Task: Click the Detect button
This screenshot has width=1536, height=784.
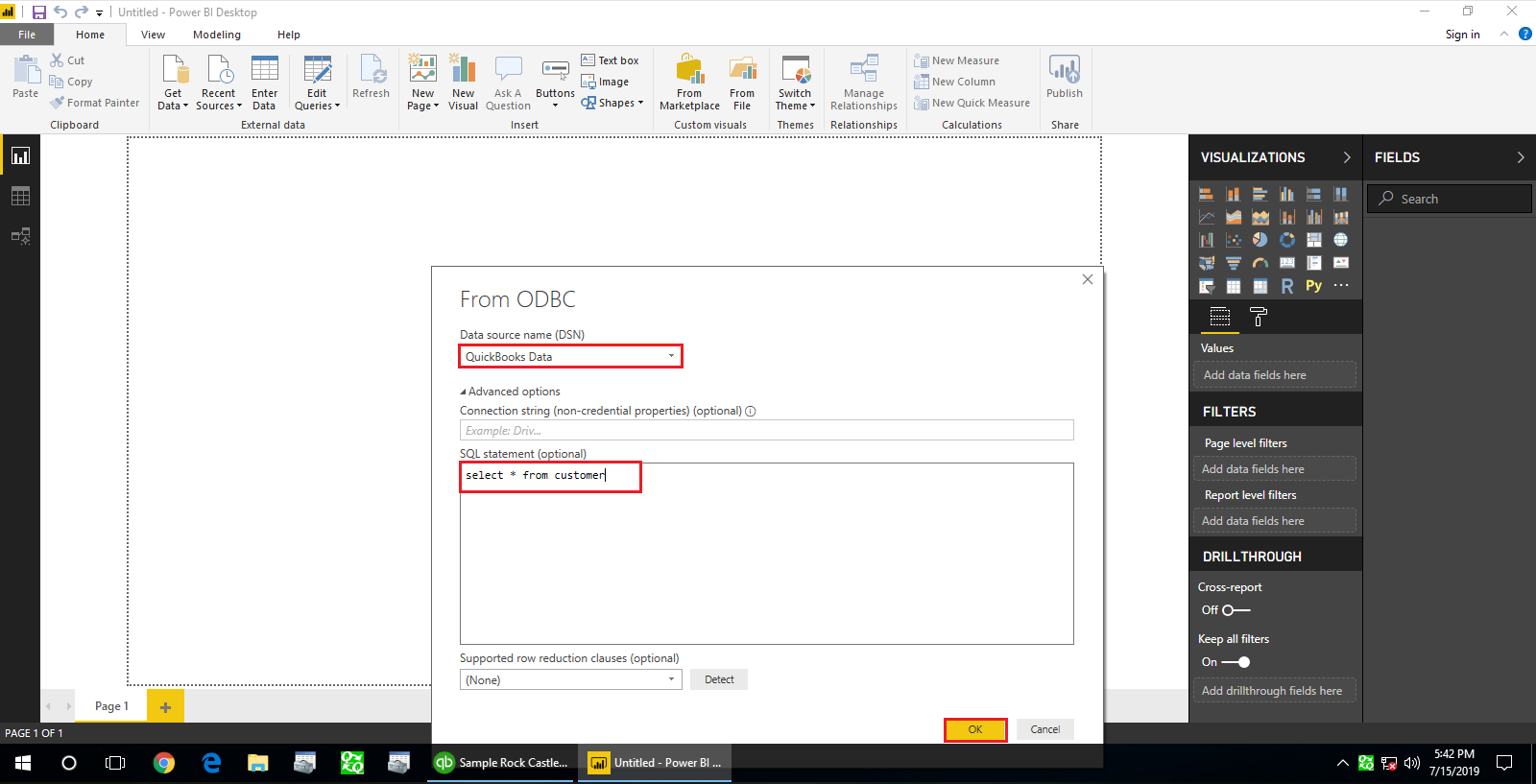Action: click(x=719, y=679)
